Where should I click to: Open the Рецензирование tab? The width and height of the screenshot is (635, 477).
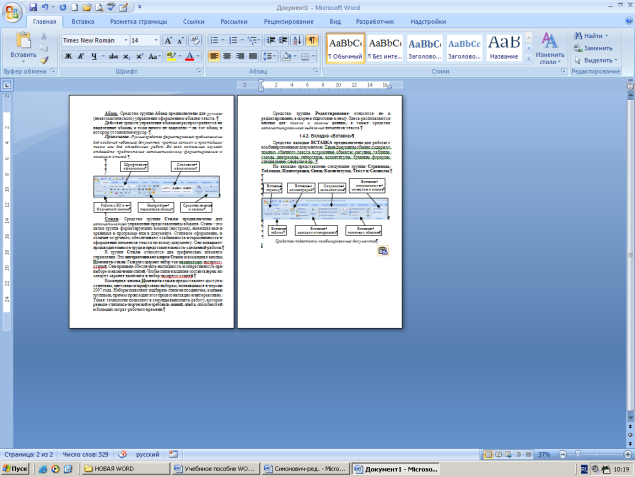pyautogui.click(x=288, y=21)
